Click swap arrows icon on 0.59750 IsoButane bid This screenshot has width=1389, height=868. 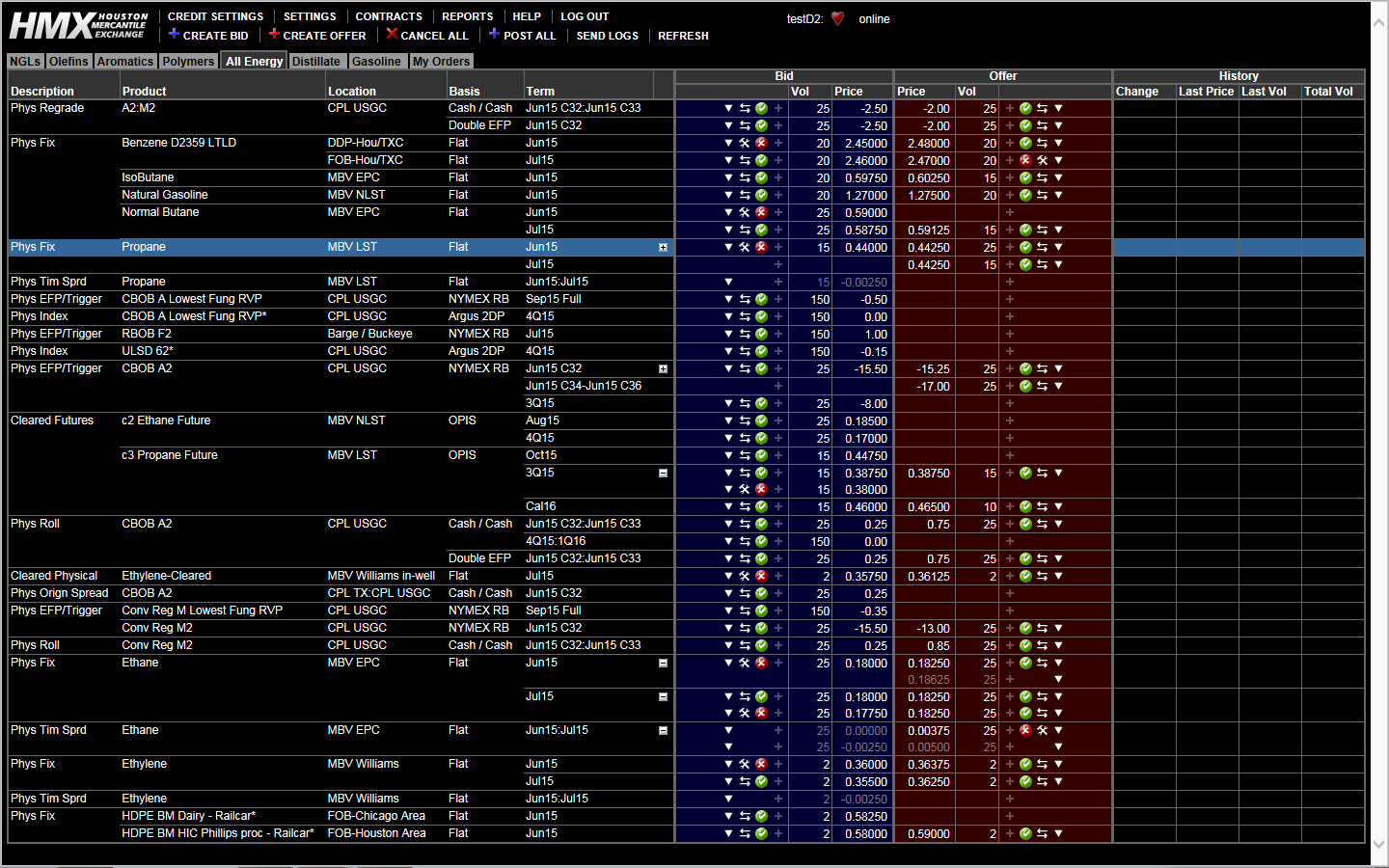tap(745, 177)
